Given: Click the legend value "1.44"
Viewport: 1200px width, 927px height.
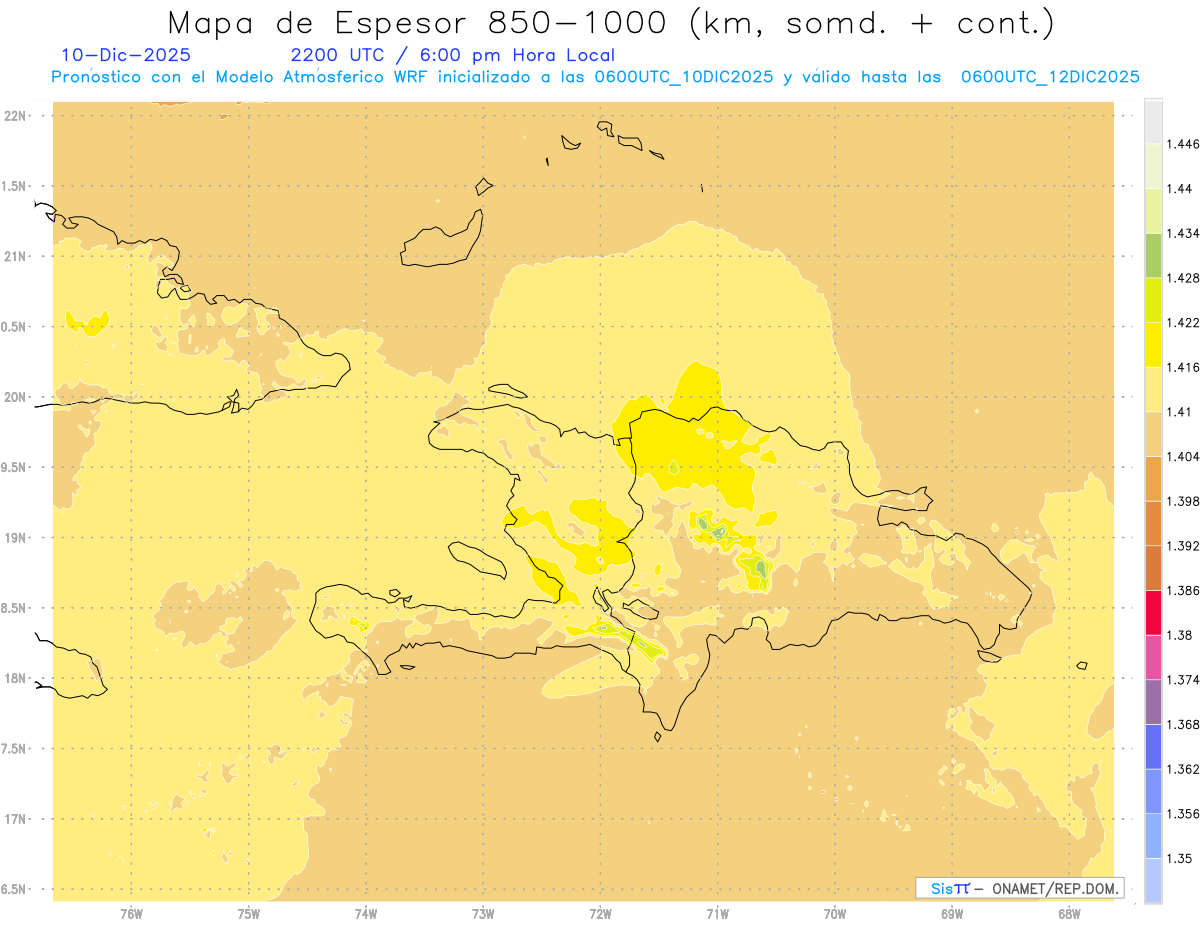Looking at the screenshot, I should [1181, 188].
